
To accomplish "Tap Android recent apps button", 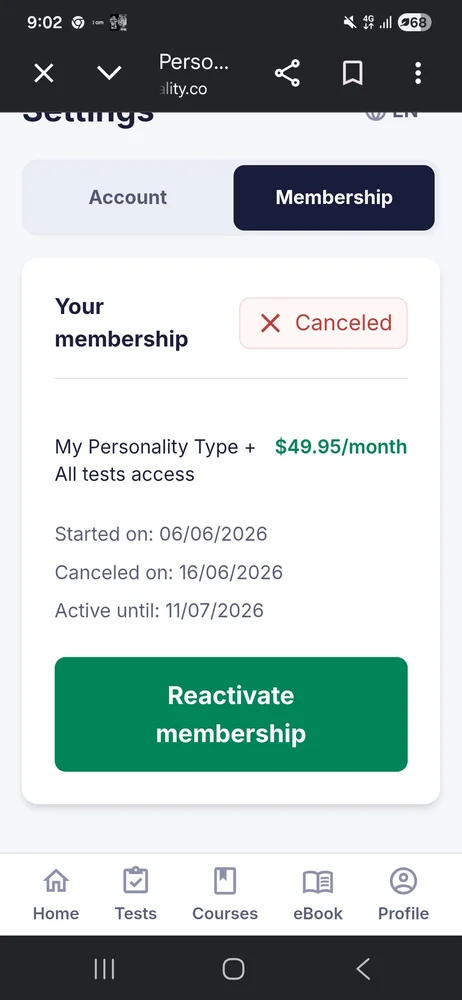I will (x=104, y=969).
